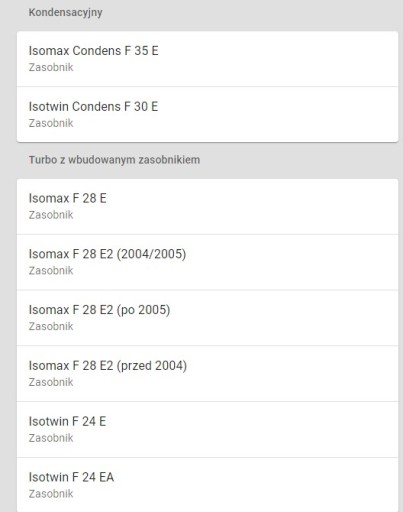Screen dimensions: 403x512
Task: Click the Turbo z wbudowanym zasobnikiem heading
Action: (x=114, y=160)
